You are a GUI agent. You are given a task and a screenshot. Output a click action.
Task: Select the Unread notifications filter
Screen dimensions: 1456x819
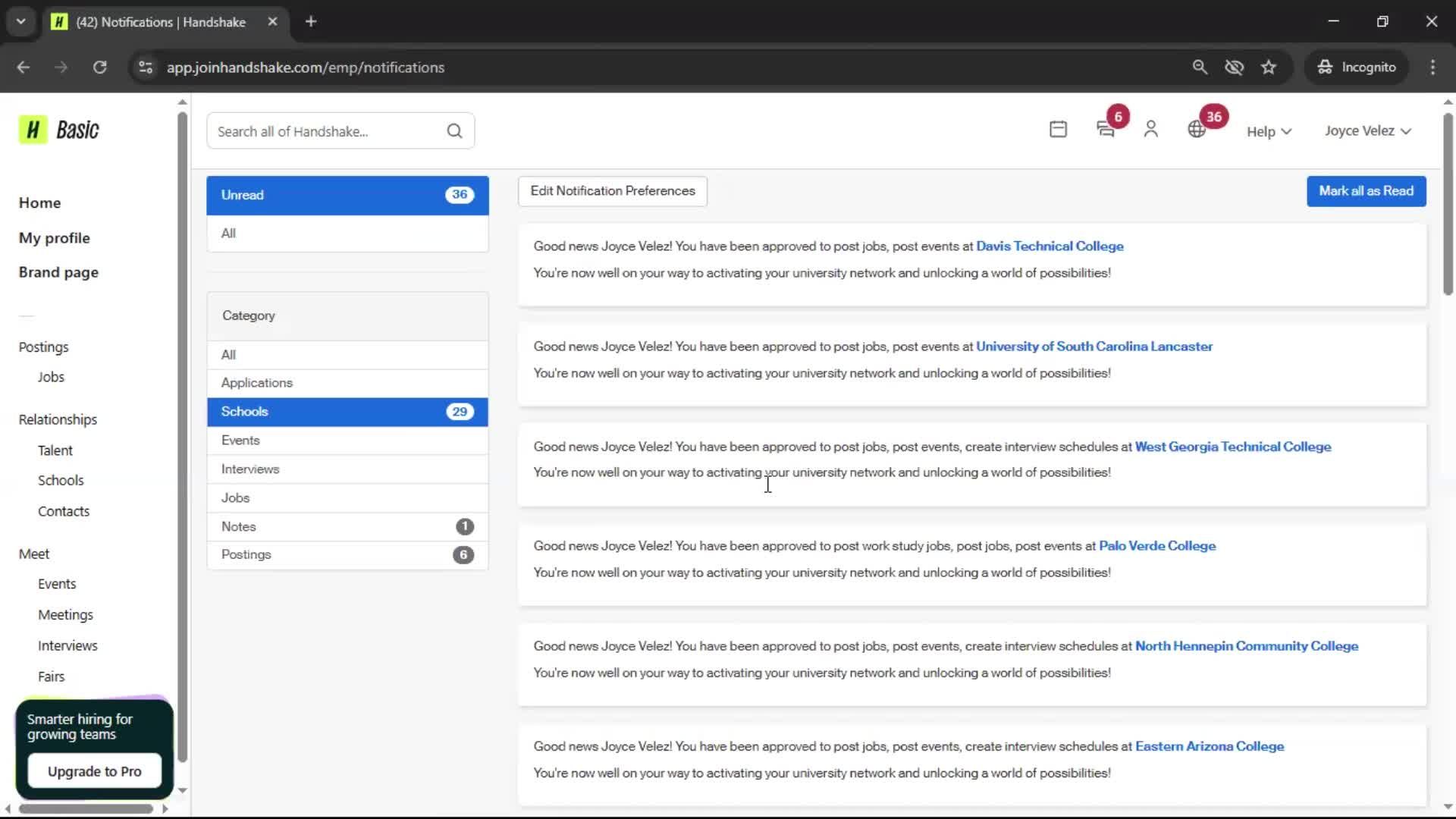pyautogui.click(x=347, y=195)
